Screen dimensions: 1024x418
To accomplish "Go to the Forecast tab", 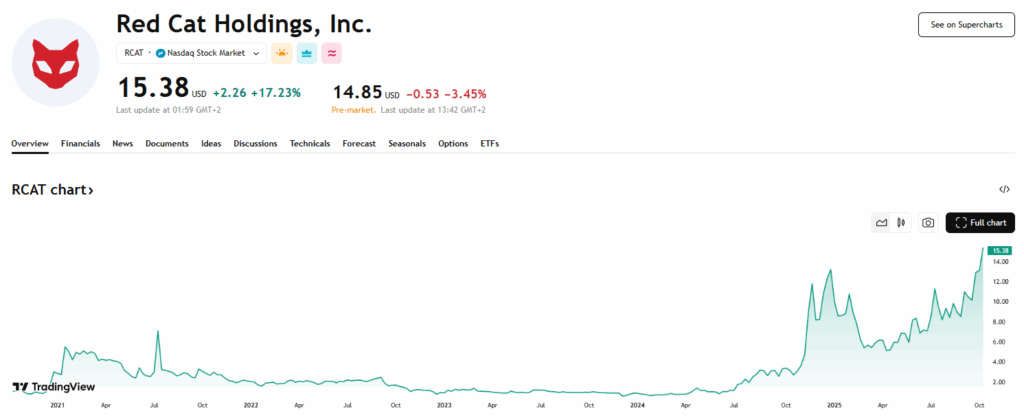I will (x=359, y=144).
